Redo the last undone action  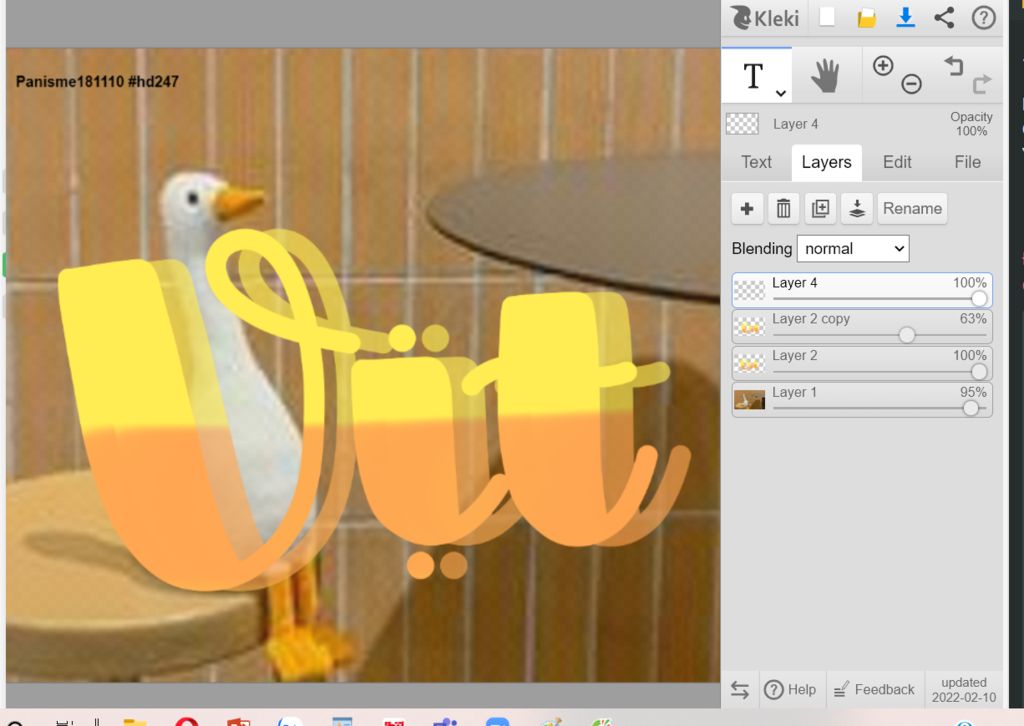(982, 84)
